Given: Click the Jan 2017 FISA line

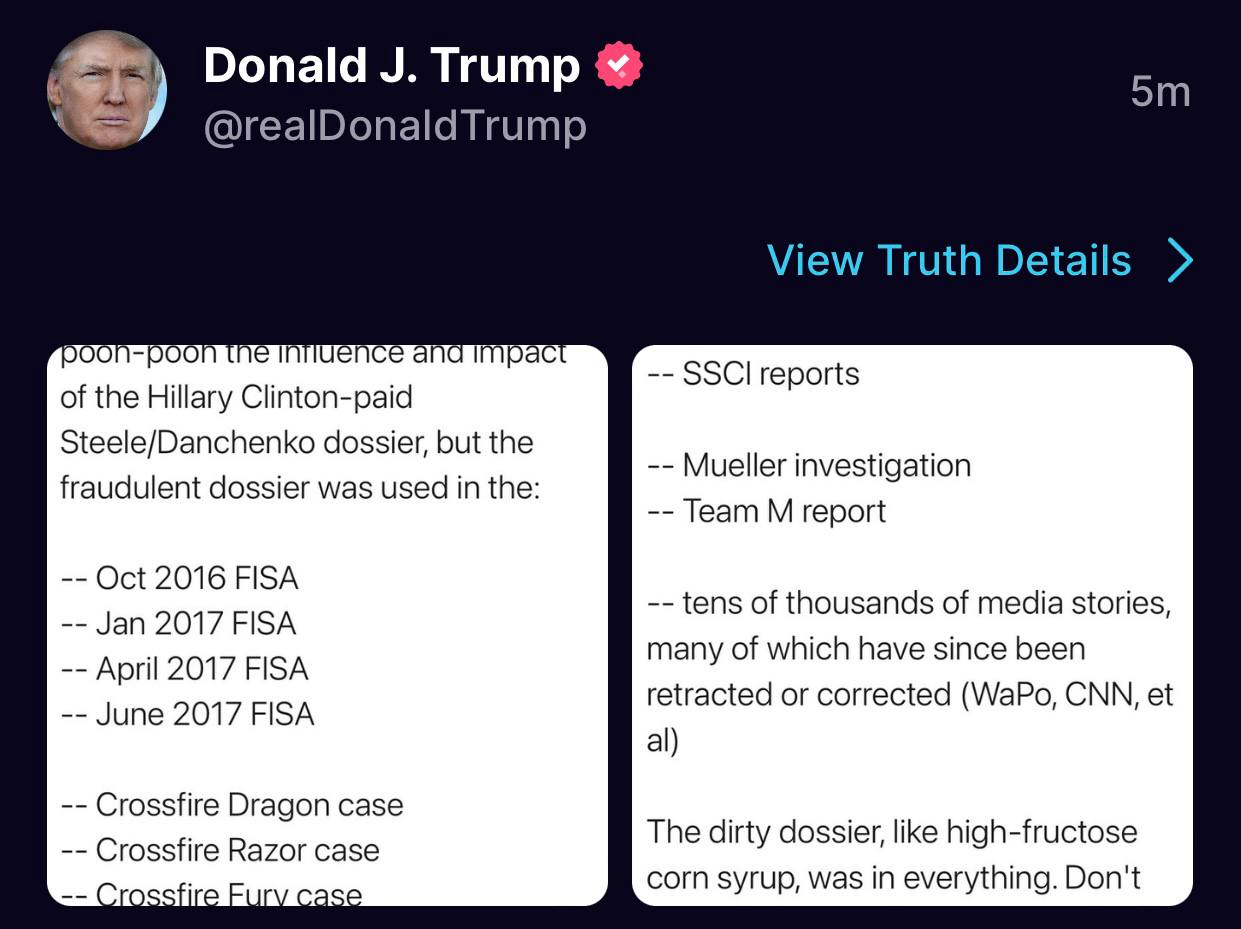Looking at the screenshot, I should pyautogui.click(x=179, y=624).
